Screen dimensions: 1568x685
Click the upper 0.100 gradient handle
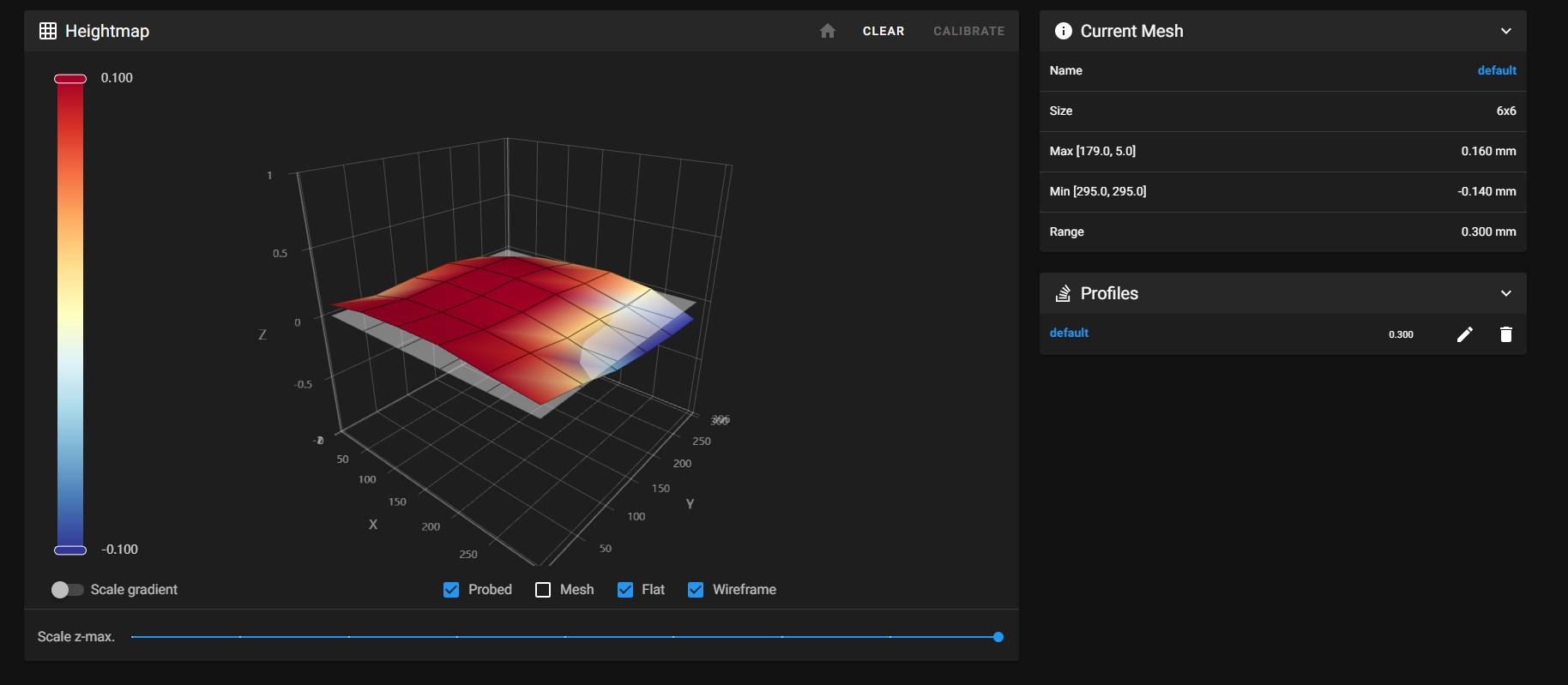(70, 79)
